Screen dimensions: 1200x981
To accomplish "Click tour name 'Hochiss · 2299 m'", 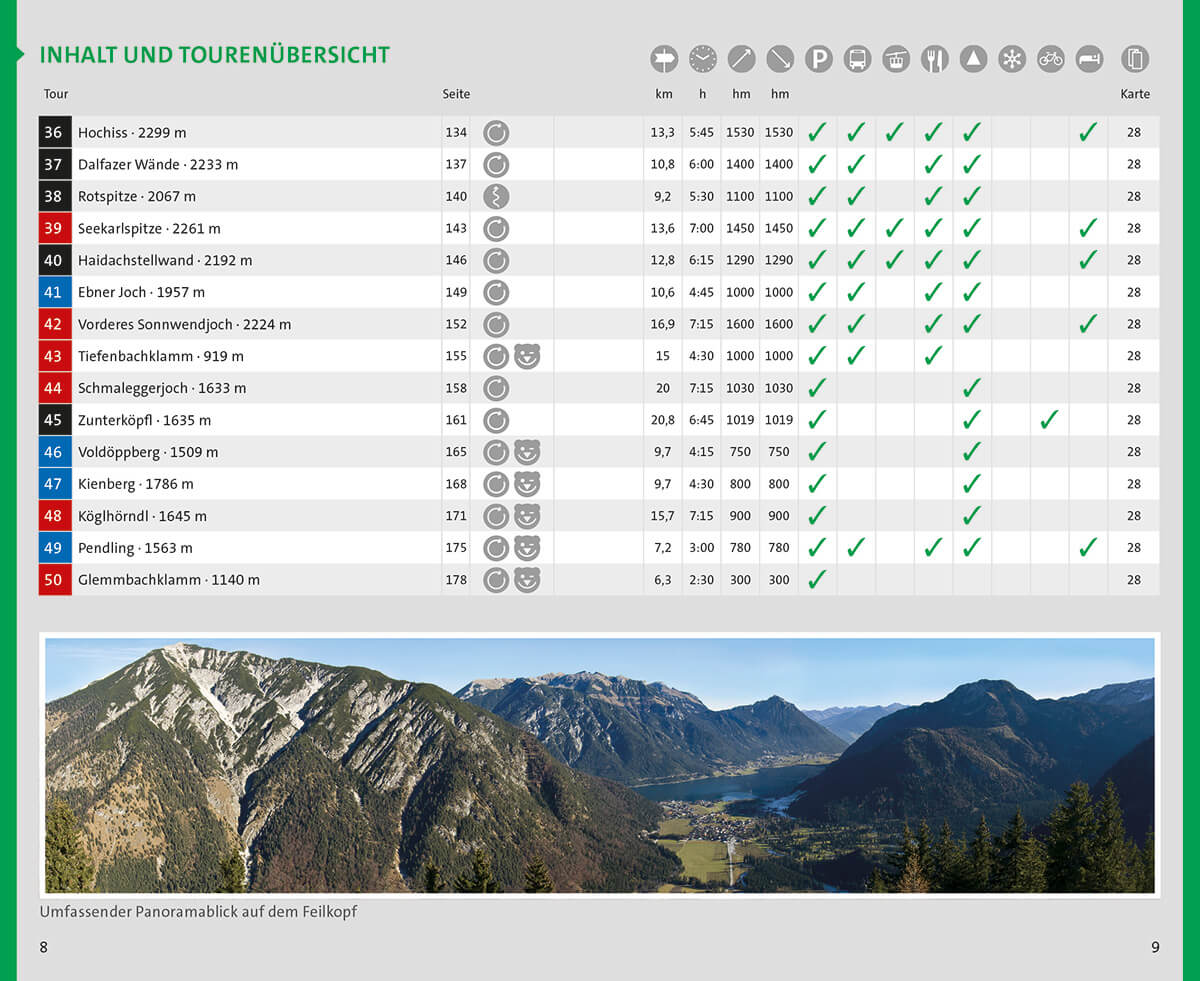I will (x=132, y=132).
